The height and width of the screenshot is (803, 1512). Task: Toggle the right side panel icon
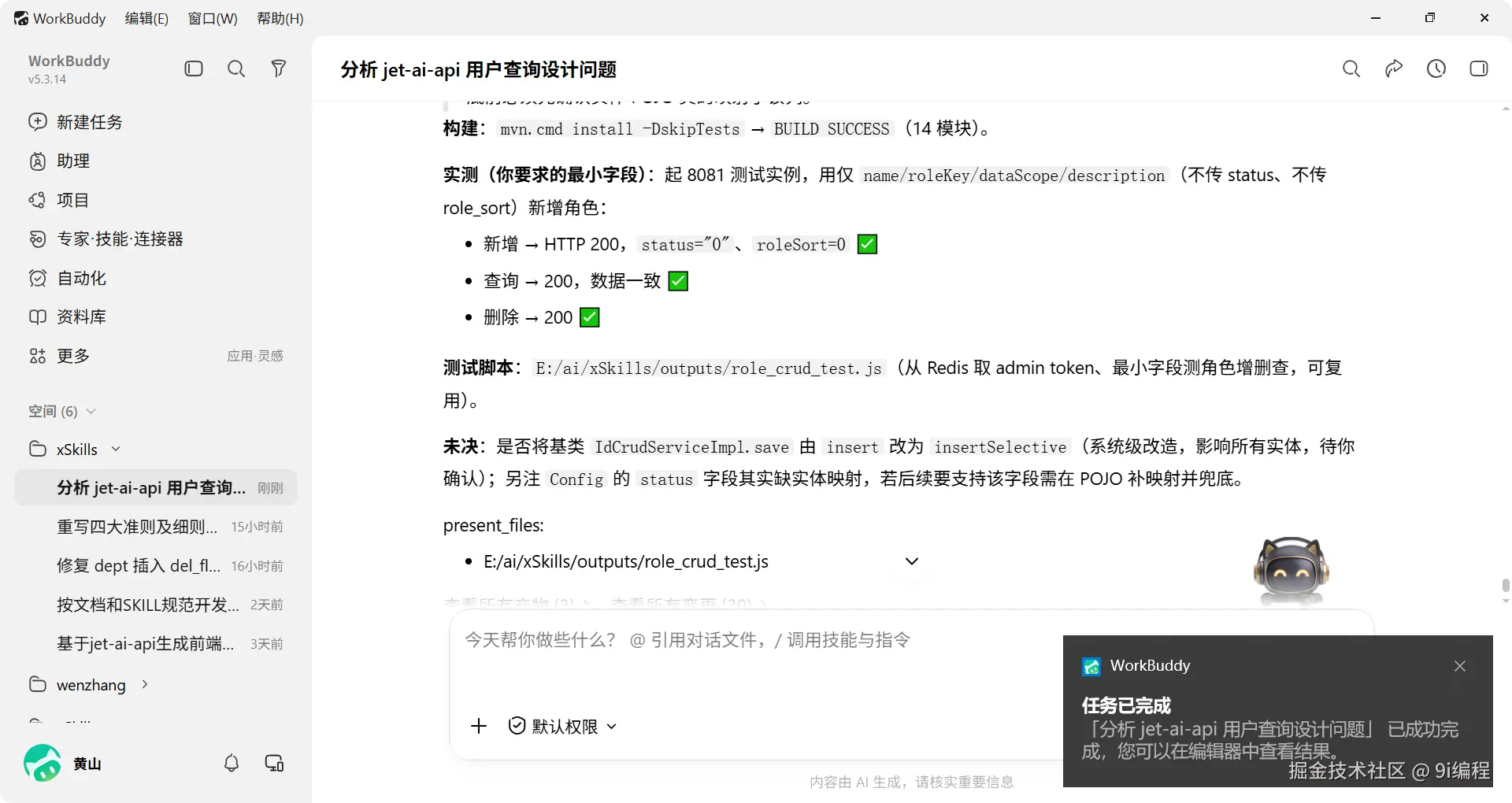1479,68
